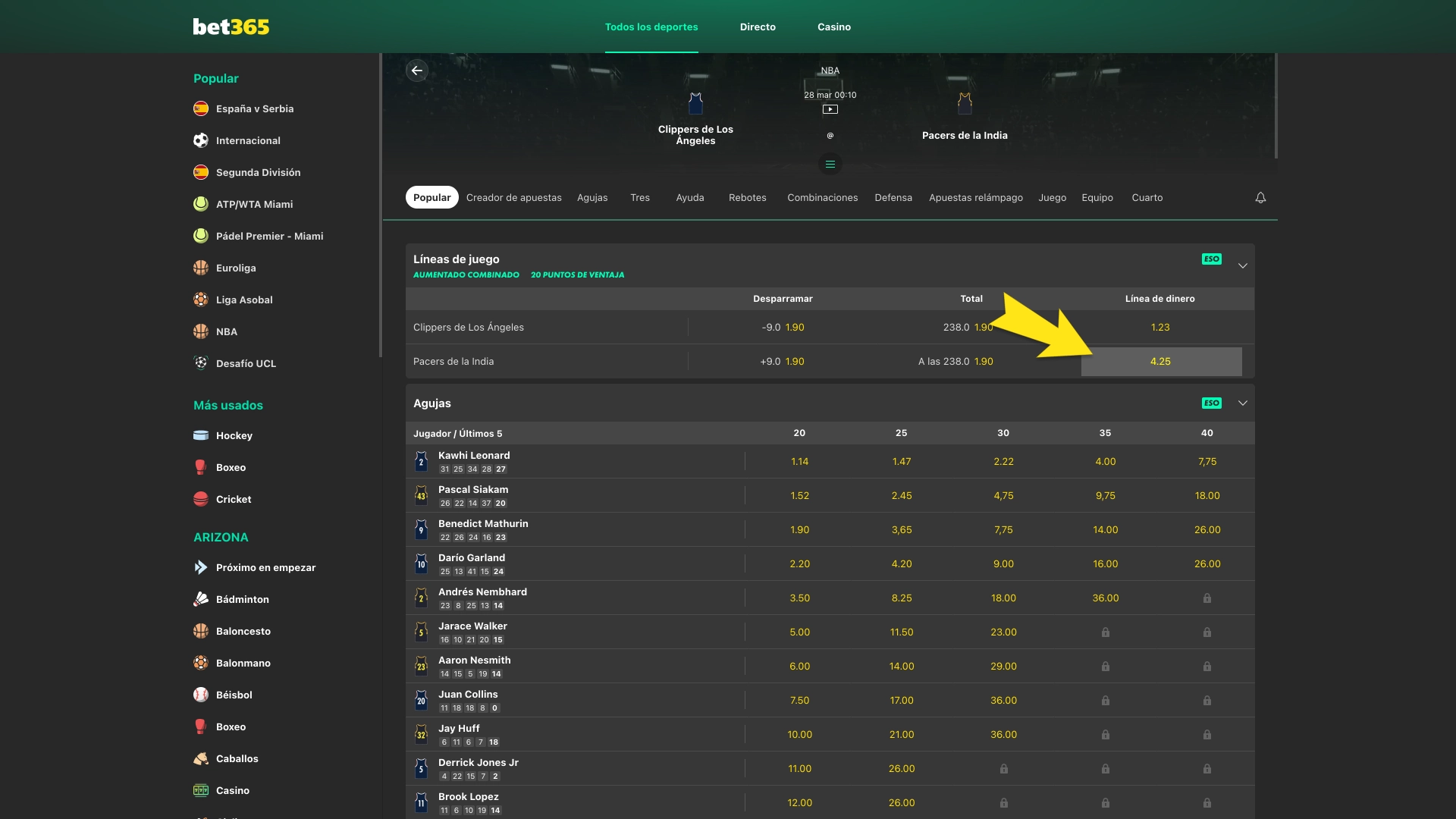Select the Total 238.0 over odds 1.90

pyautogui.click(x=968, y=328)
